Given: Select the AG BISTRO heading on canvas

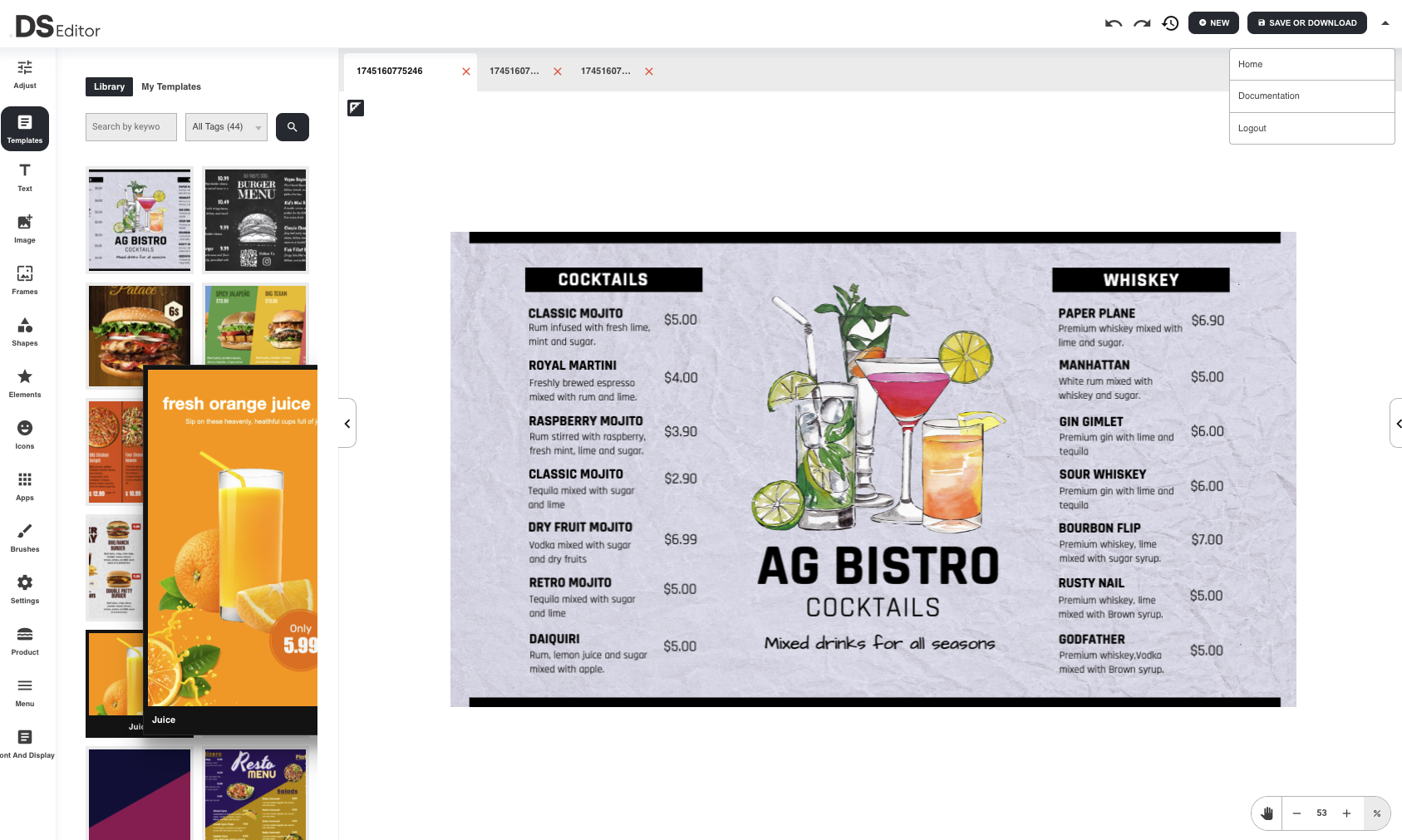Looking at the screenshot, I should point(878,566).
